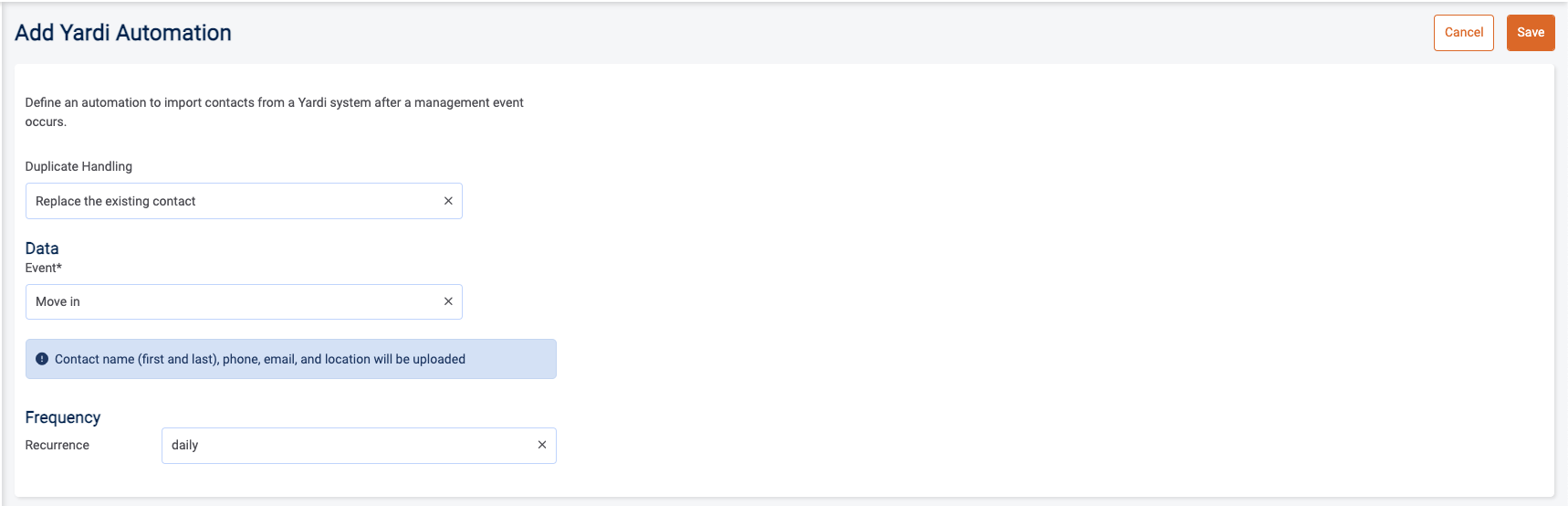Clear the Recurrence selection with the X
Image resolution: width=1568 pixels, height=506 pixels.
point(542,445)
